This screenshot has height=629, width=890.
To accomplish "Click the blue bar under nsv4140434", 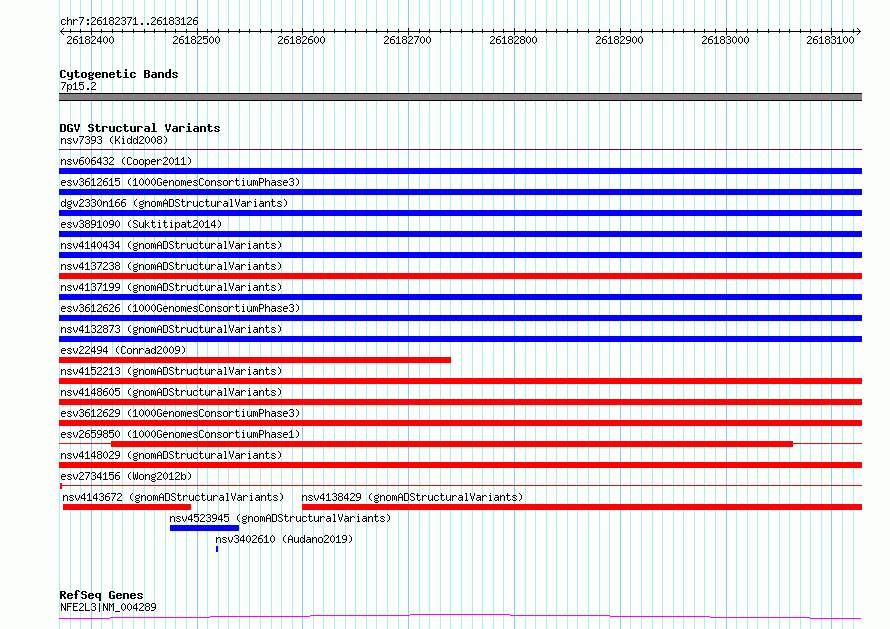I will 460,255.
